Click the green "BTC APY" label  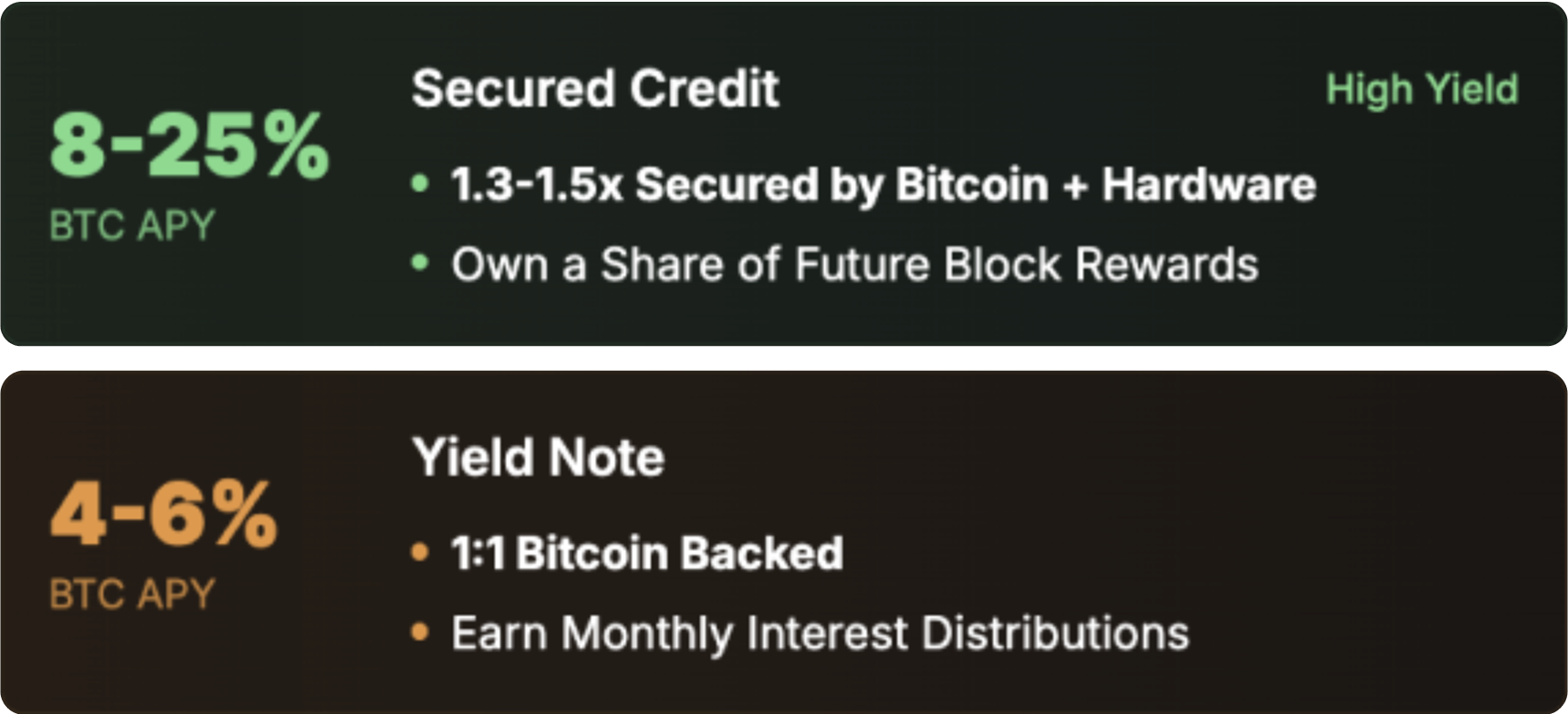132,226
